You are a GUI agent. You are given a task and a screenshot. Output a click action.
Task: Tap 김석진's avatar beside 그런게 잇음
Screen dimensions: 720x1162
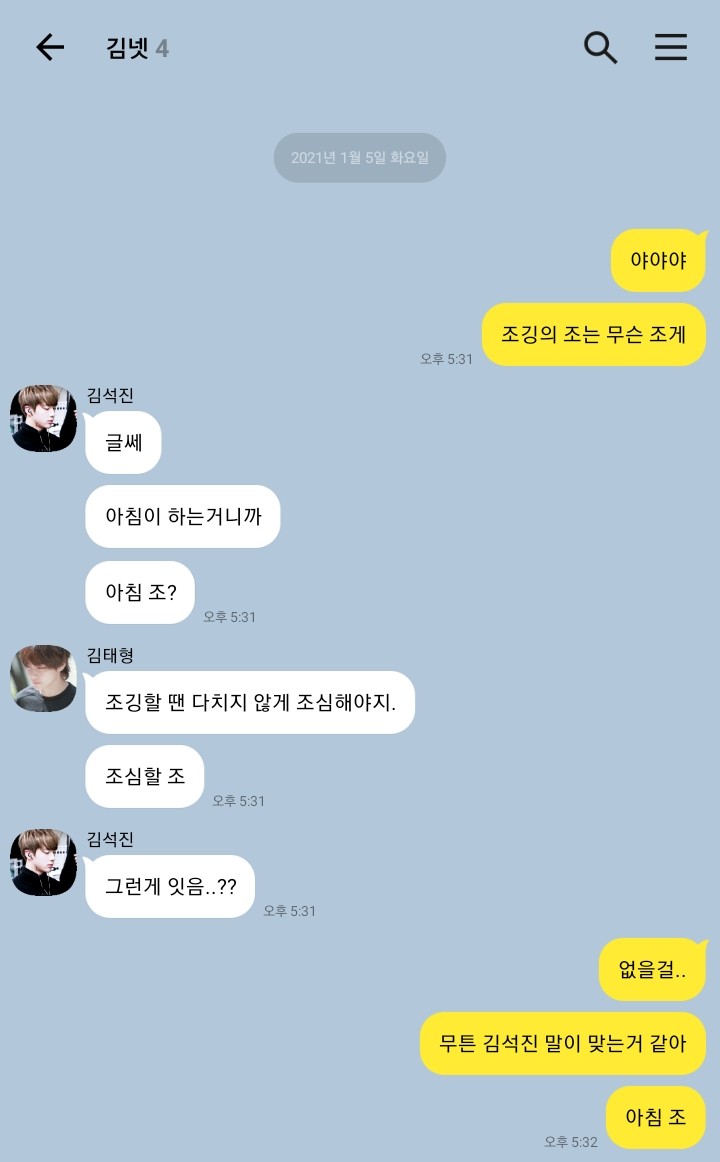[x=44, y=862]
